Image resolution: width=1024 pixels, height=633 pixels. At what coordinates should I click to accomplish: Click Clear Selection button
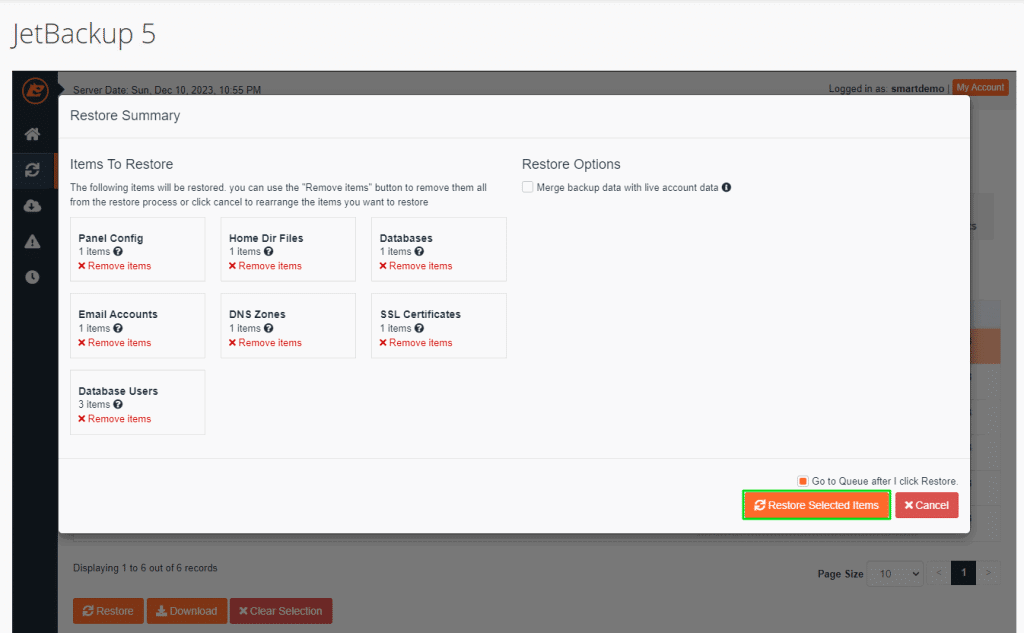(281, 611)
